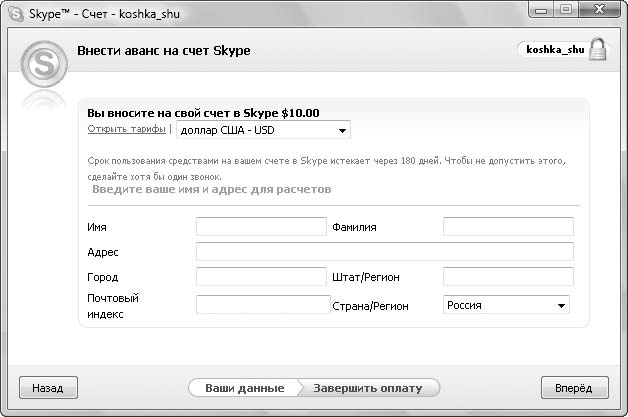Focus the Штат/Регион input field
This screenshot has height=417, width=628.
(x=508, y=276)
